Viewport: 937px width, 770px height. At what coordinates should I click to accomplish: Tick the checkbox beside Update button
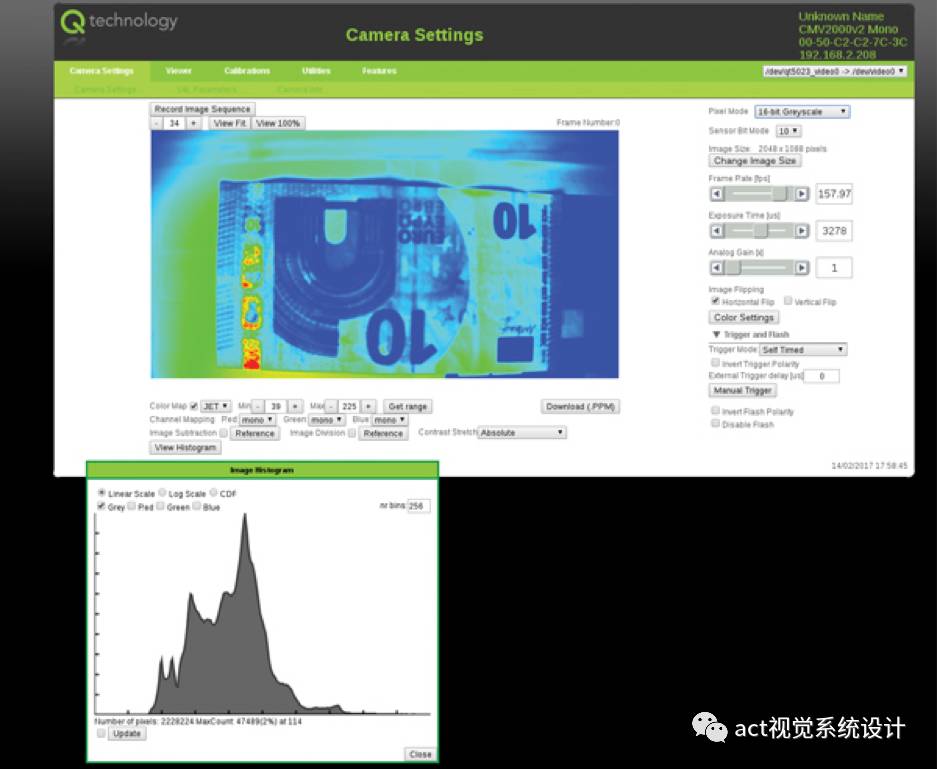101,733
